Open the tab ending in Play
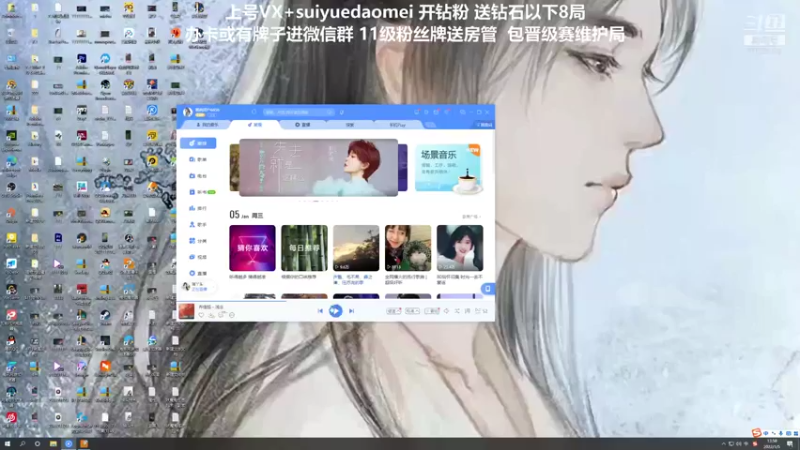 coord(397,125)
